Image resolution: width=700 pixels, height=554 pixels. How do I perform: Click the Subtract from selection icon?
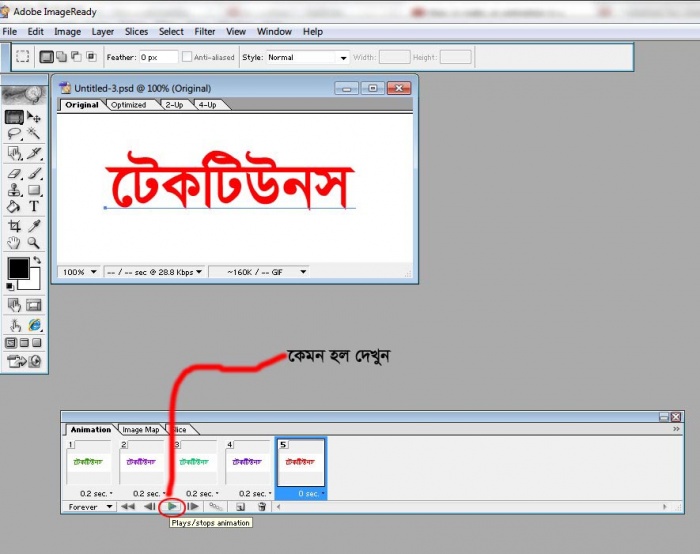point(76,56)
